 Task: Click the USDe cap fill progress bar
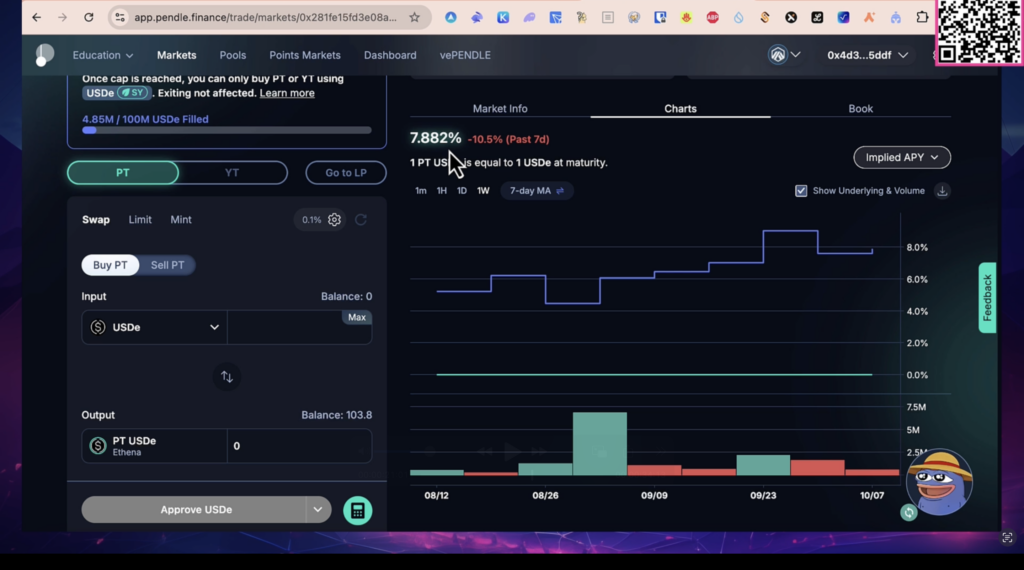pyautogui.click(x=226, y=130)
